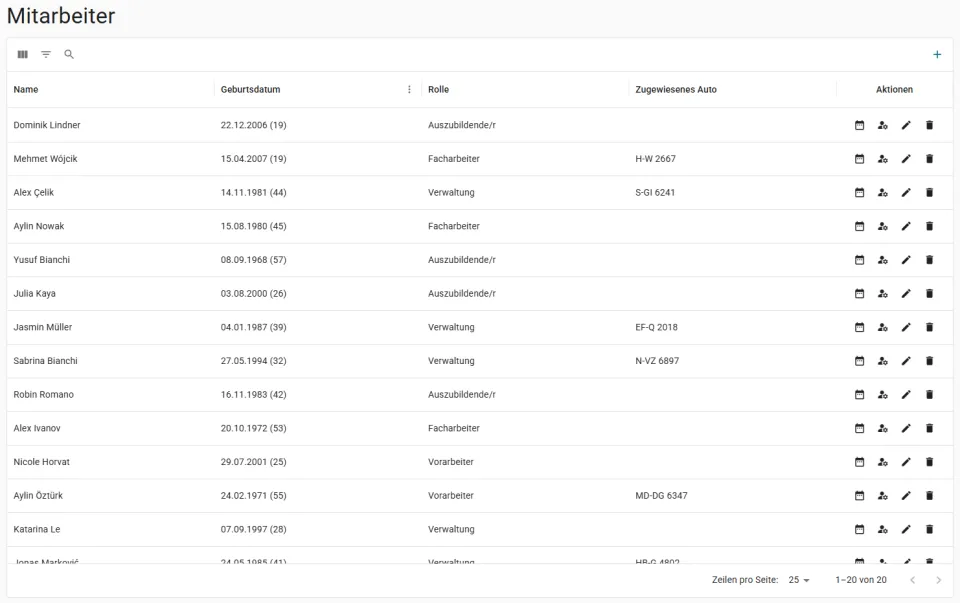The width and height of the screenshot is (960, 603).
Task: Open user settings icon for Aylin Nowak
Action: click(x=883, y=226)
